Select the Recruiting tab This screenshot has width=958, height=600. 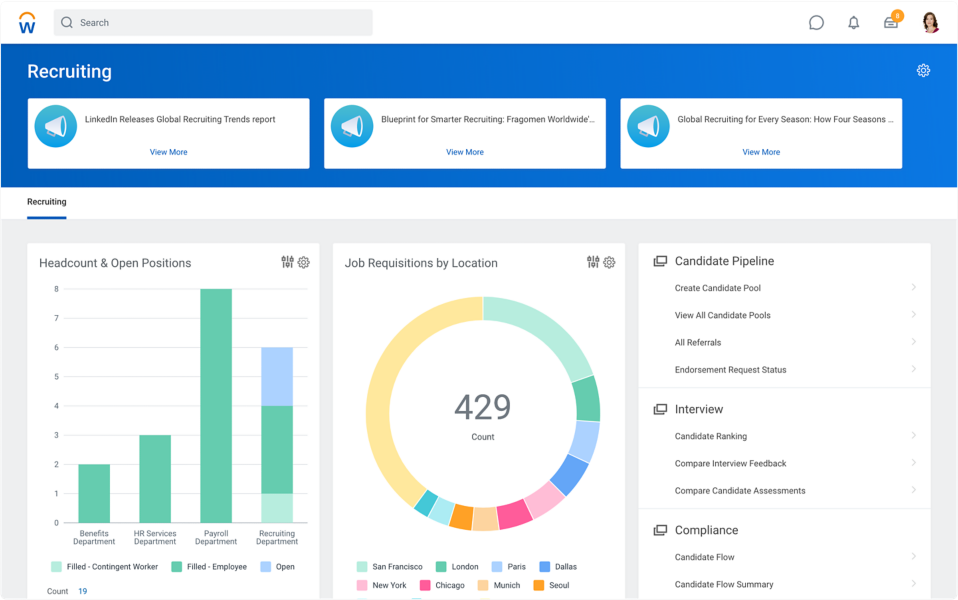coord(47,202)
